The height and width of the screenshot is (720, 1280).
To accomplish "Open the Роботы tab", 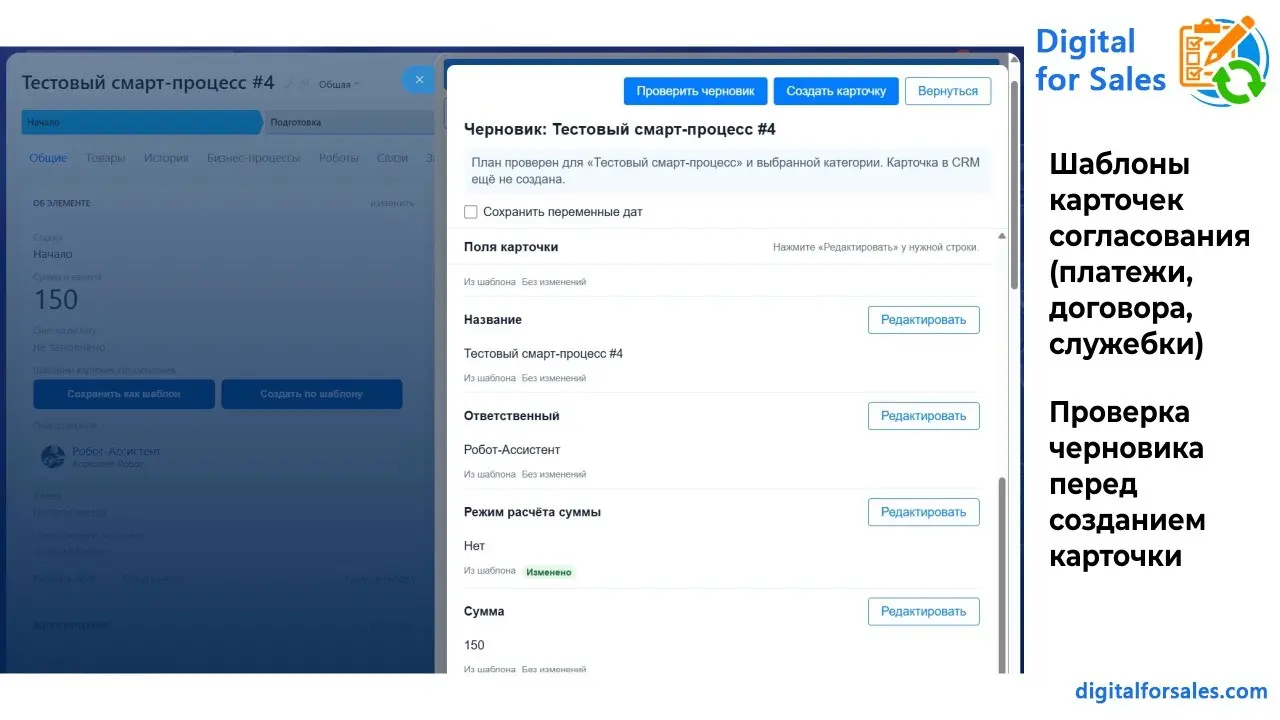I will tap(339, 158).
